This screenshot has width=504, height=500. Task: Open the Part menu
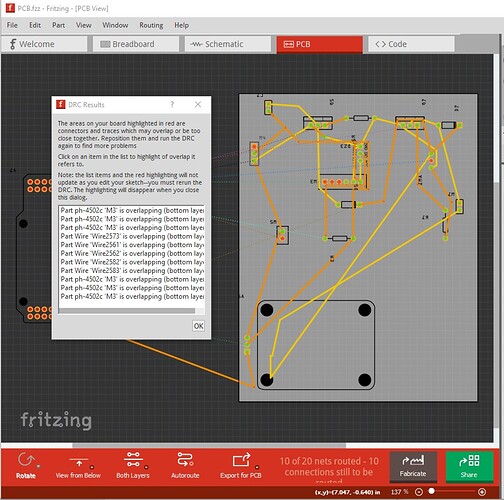tap(58, 25)
